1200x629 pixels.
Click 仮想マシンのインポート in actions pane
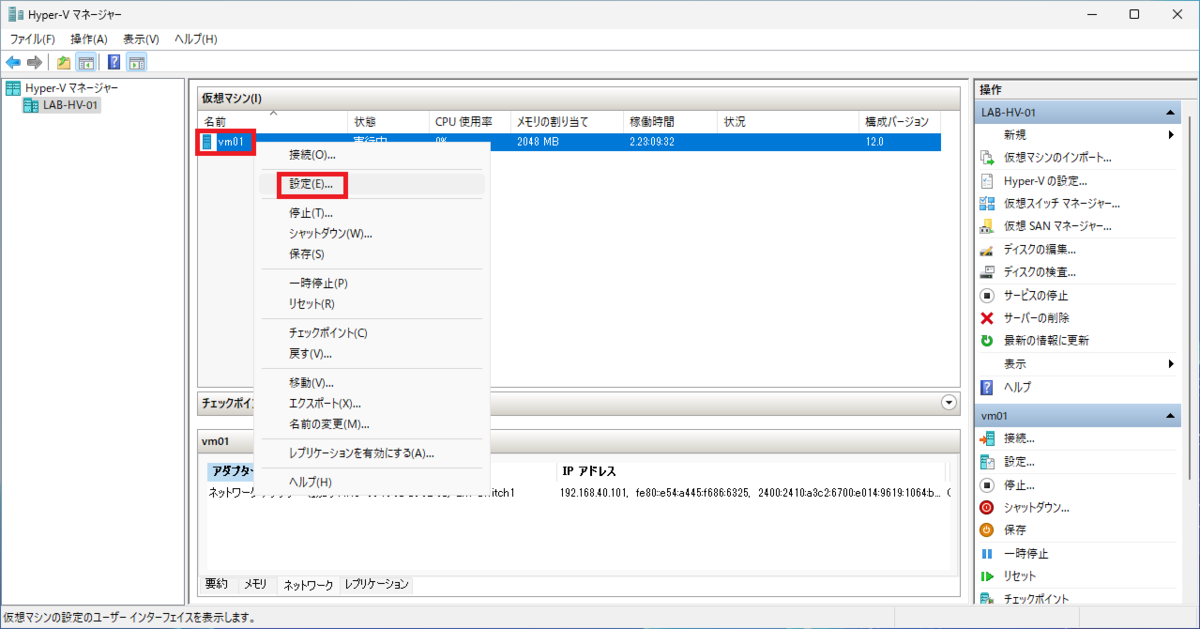(x=1057, y=157)
